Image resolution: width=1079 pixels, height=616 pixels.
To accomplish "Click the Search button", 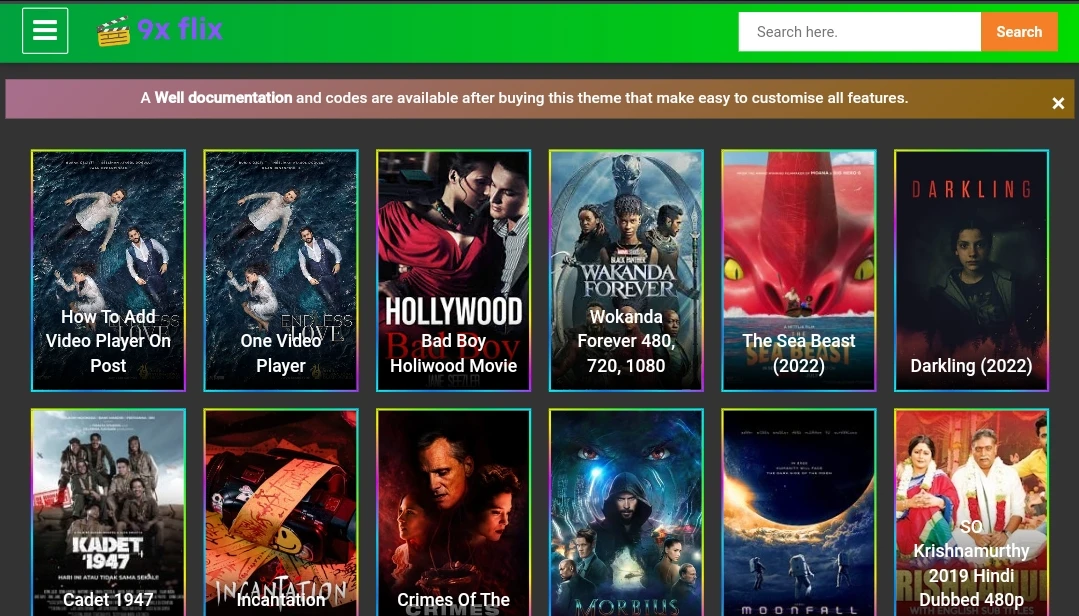I will click(x=1018, y=31).
